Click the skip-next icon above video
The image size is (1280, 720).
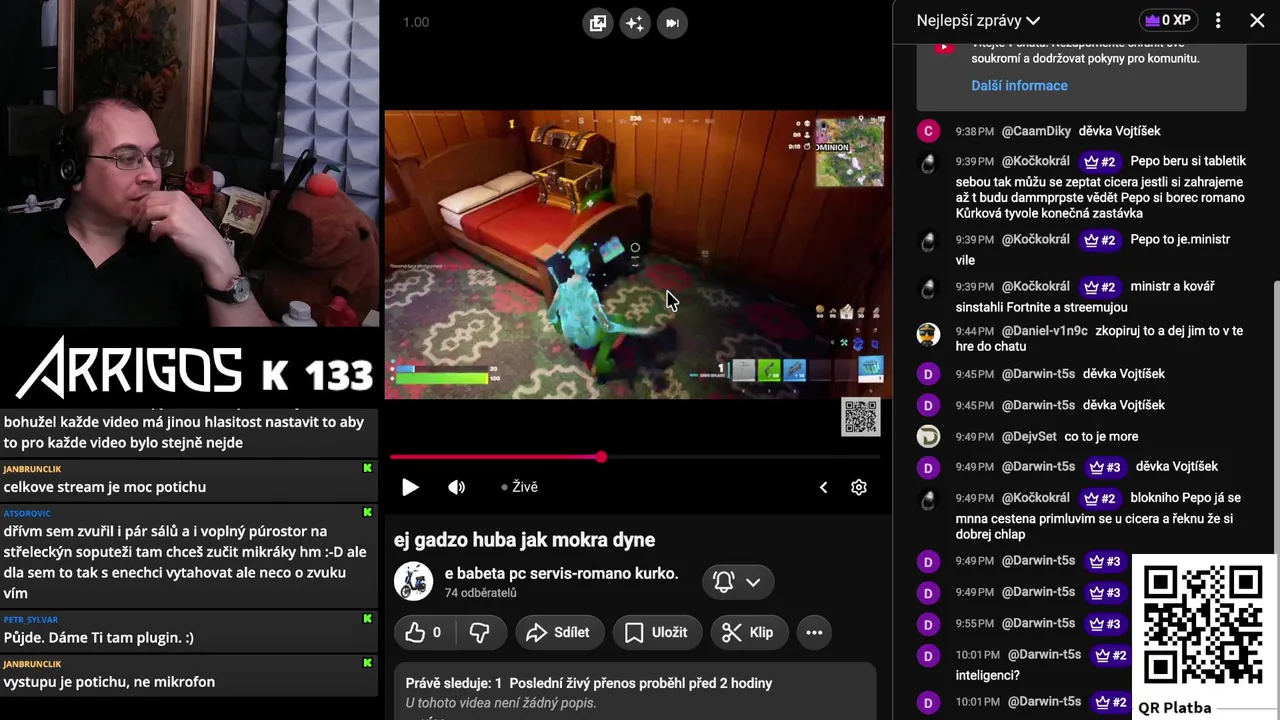pyautogui.click(x=672, y=23)
